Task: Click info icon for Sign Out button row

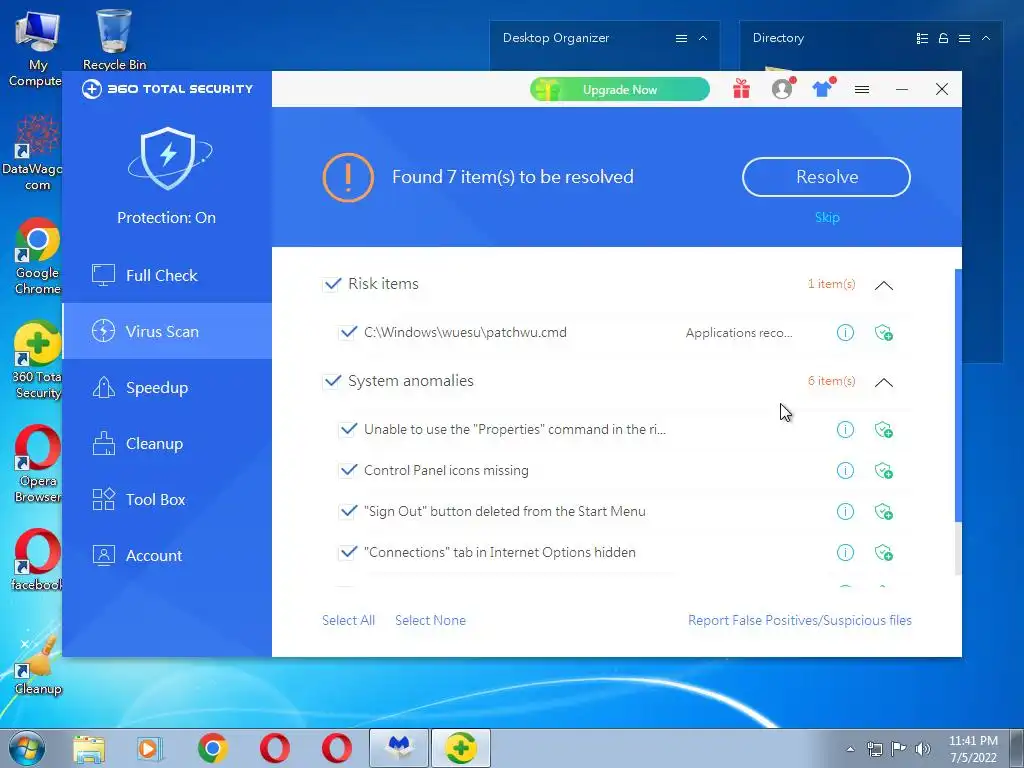Action: (845, 511)
